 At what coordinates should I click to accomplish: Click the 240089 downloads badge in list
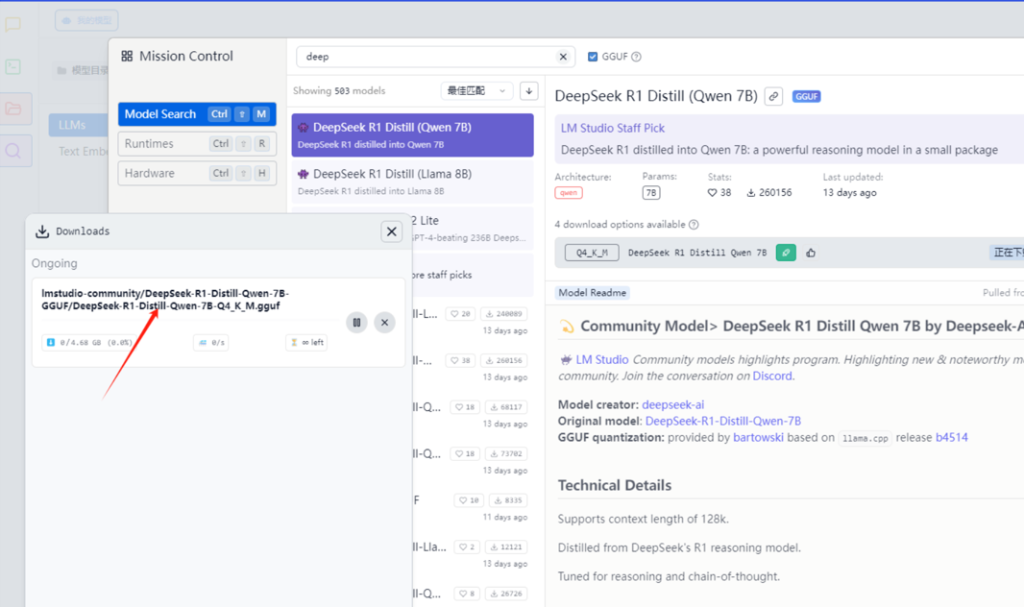(x=505, y=314)
